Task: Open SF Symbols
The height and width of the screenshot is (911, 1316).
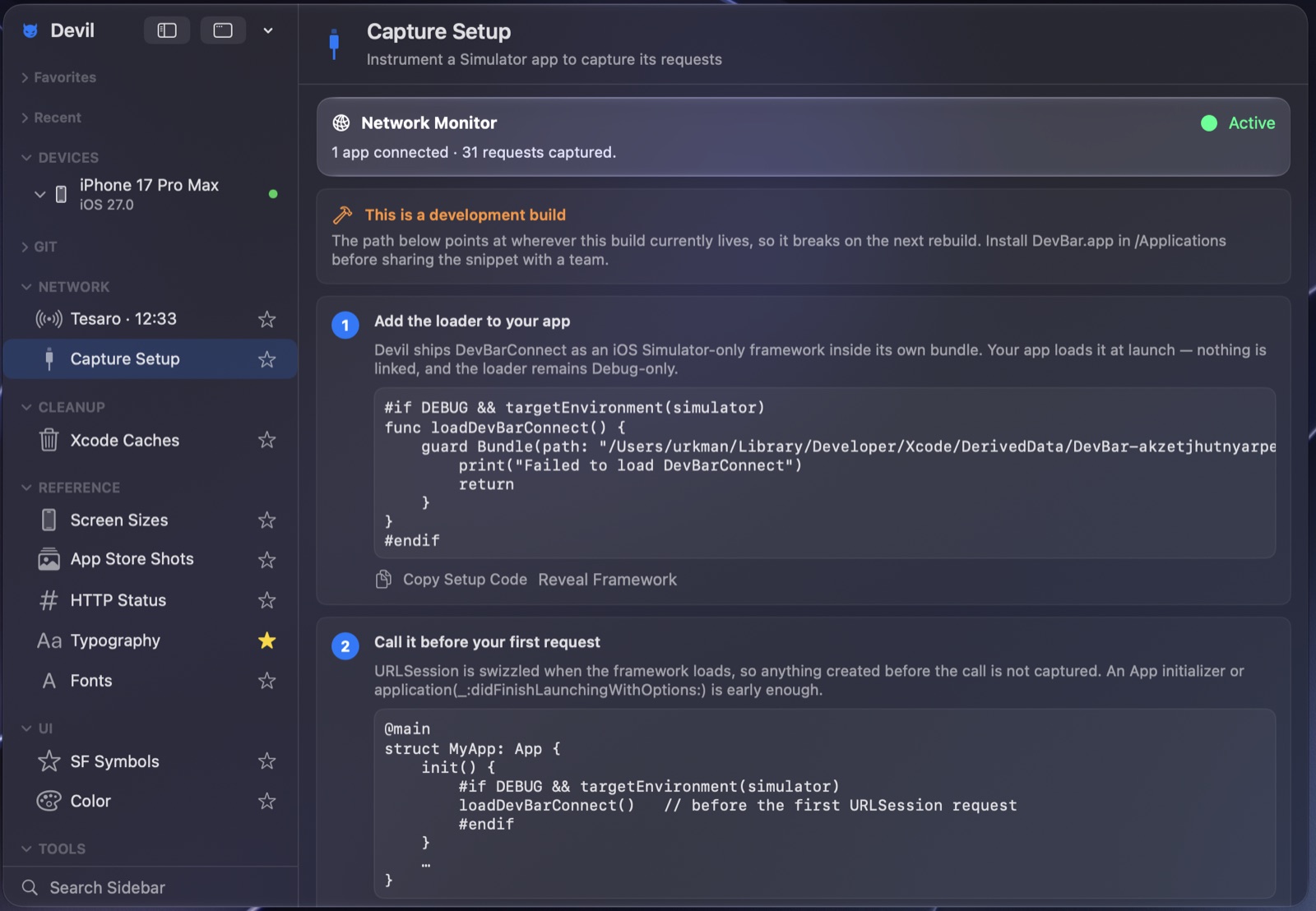Action: tap(151, 761)
